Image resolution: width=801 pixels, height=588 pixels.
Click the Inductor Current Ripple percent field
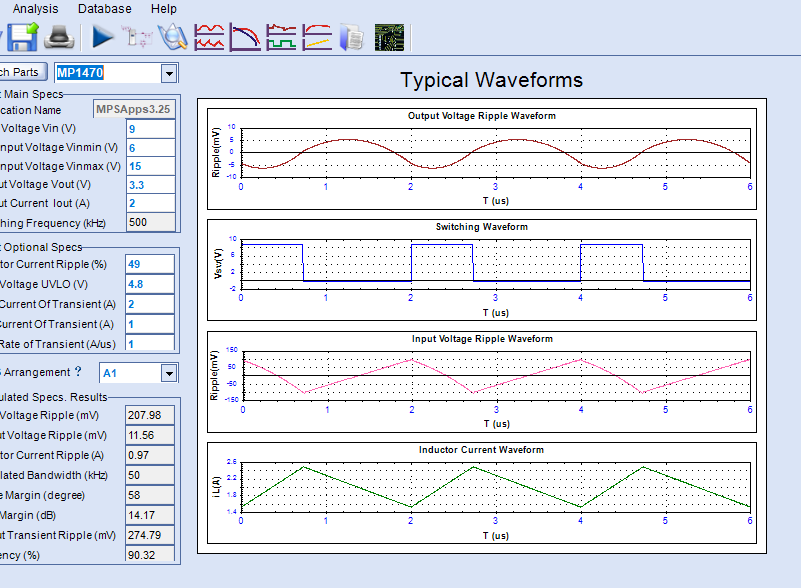150,263
